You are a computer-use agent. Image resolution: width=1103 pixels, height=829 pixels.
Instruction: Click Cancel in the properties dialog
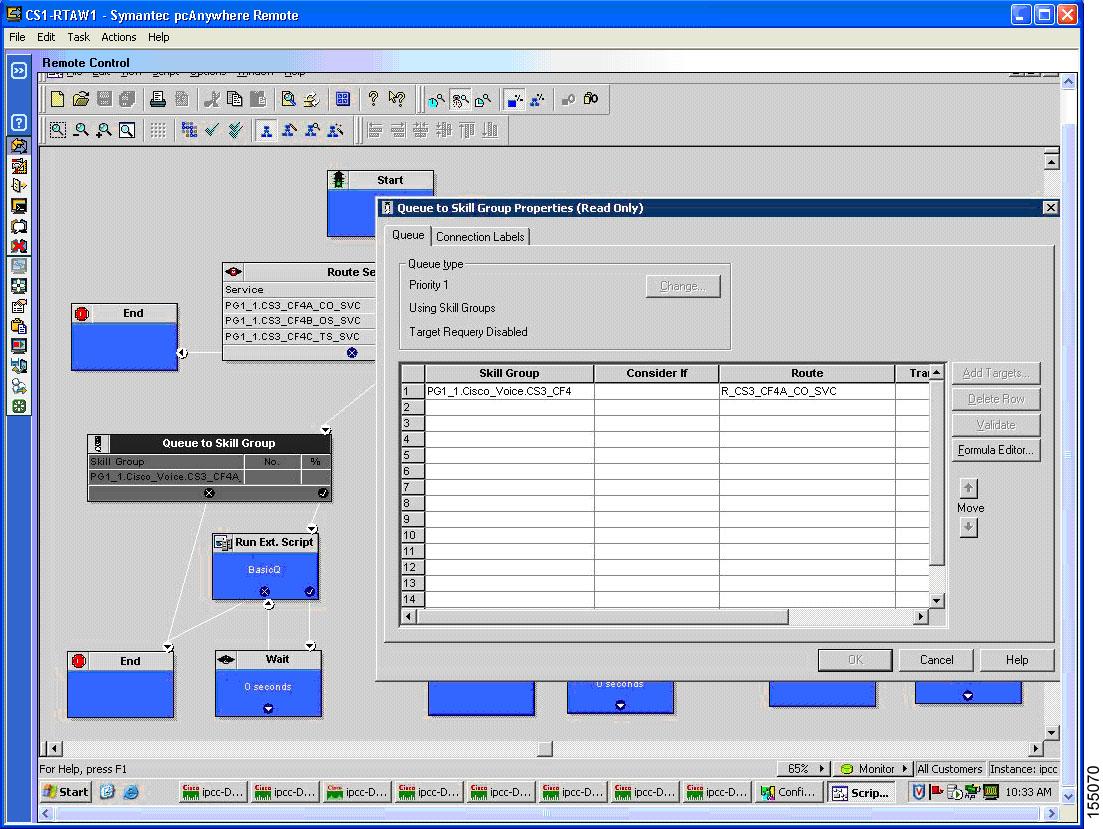tap(936, 660)
